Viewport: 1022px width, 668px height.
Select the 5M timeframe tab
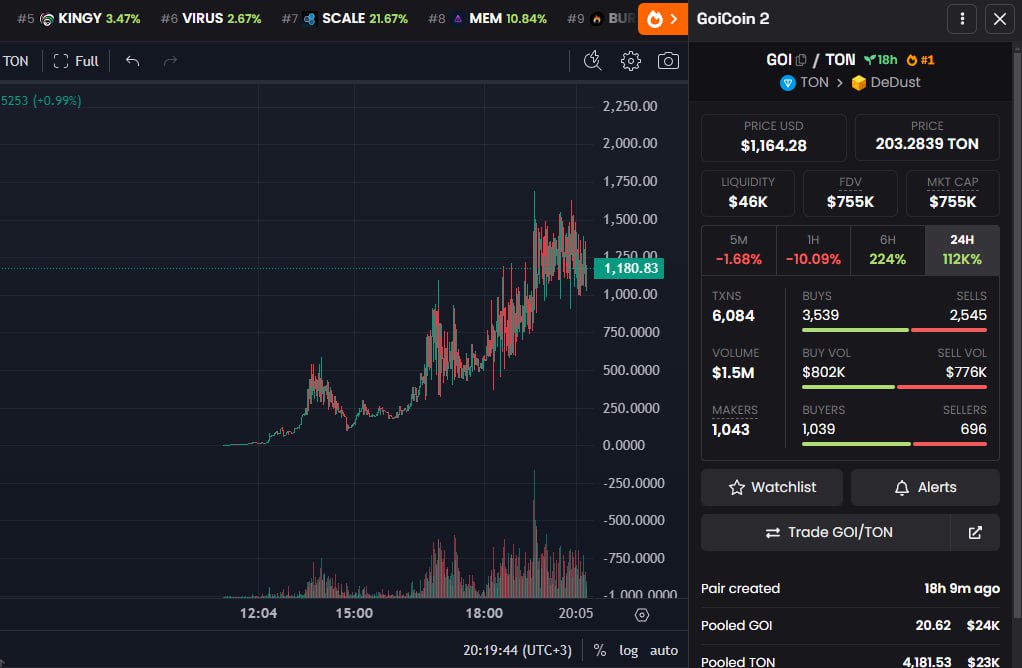pos(738,250)
